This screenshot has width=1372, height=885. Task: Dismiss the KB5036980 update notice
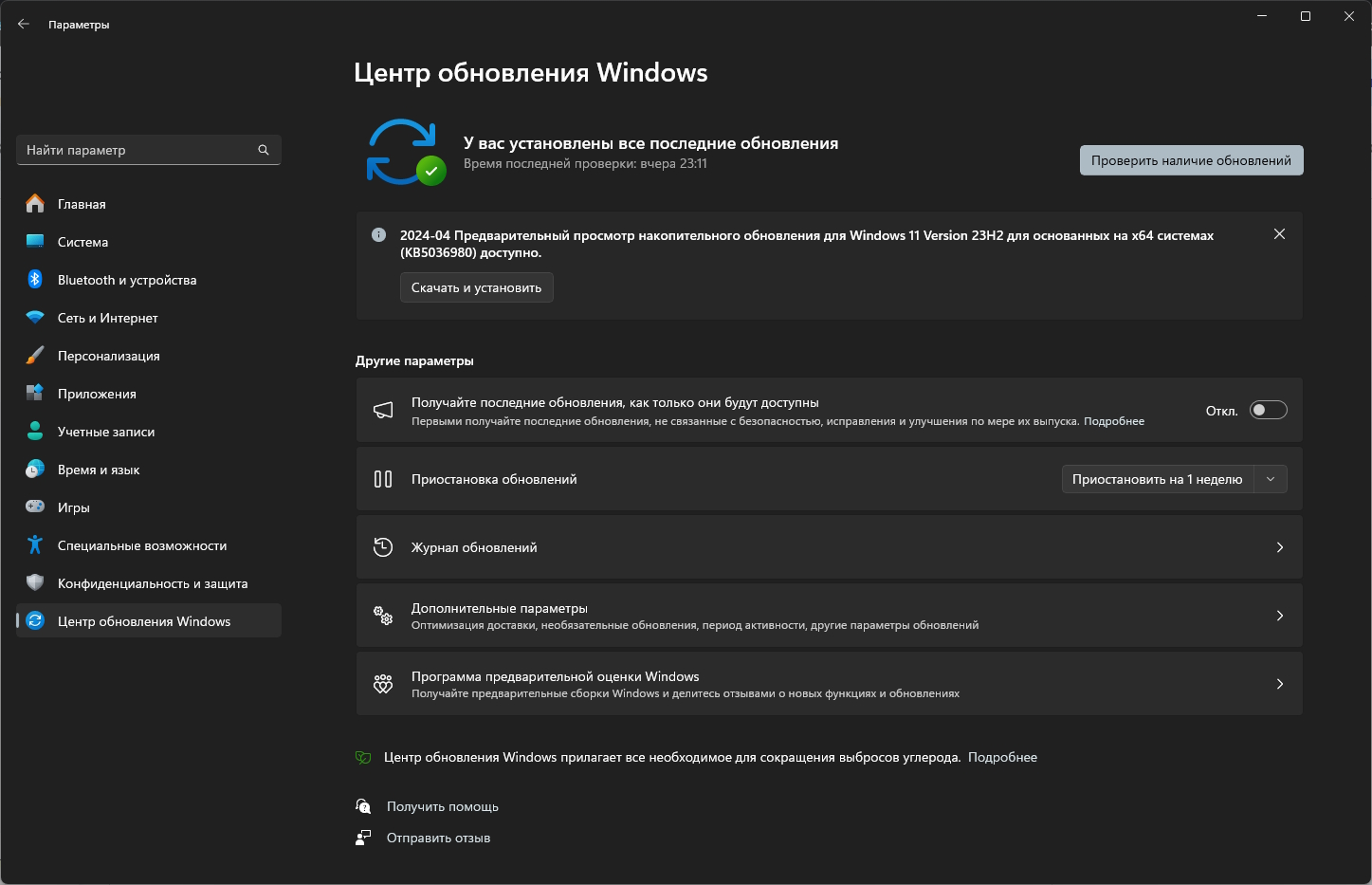tap(1279, 234)
